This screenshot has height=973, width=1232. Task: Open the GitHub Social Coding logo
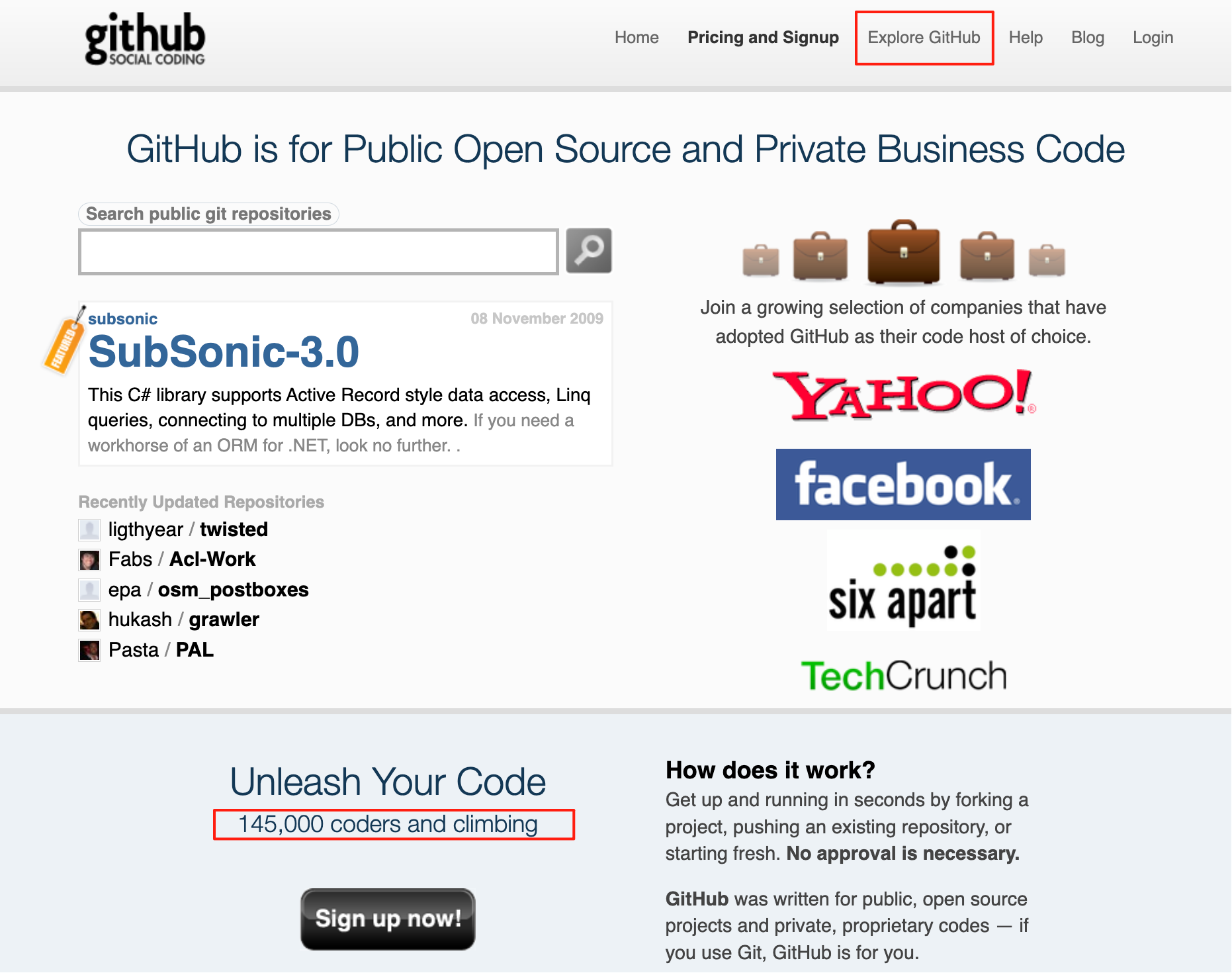[x=145, y=39]
